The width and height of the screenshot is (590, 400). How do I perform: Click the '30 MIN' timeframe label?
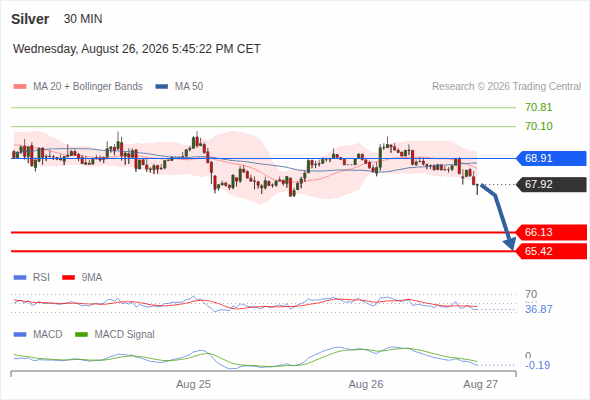click(x=83, y=19)
